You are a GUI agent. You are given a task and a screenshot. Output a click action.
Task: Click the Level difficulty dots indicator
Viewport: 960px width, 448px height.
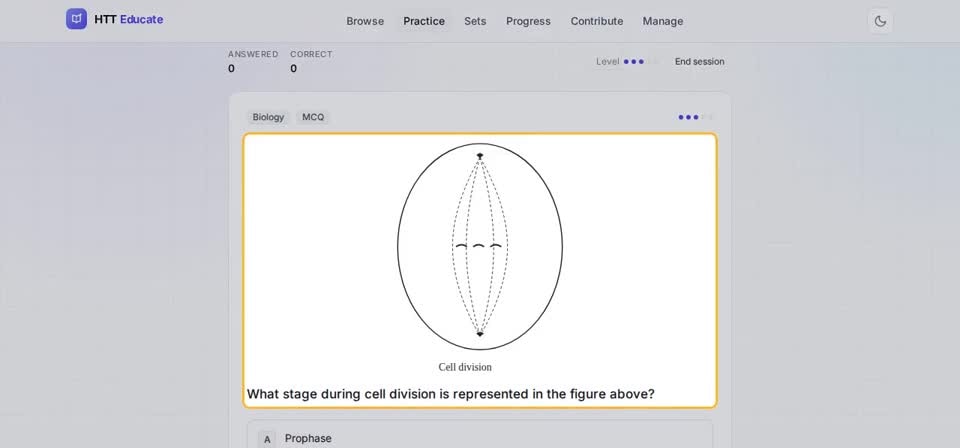(x=640, y=62)
